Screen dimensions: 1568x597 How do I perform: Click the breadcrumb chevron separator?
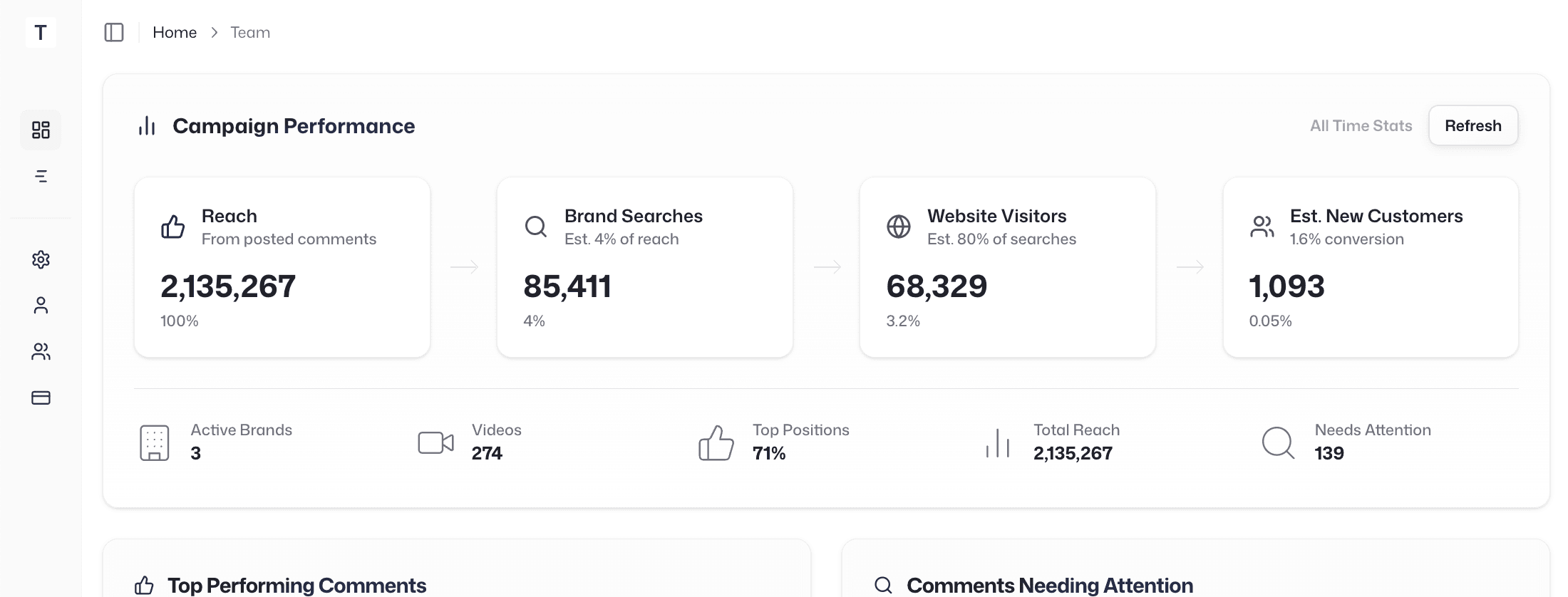coord(214,32)
